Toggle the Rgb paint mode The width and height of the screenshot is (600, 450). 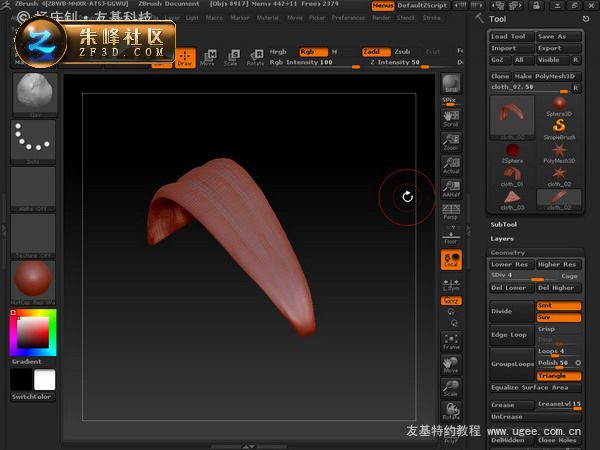[x=313, y=52]
